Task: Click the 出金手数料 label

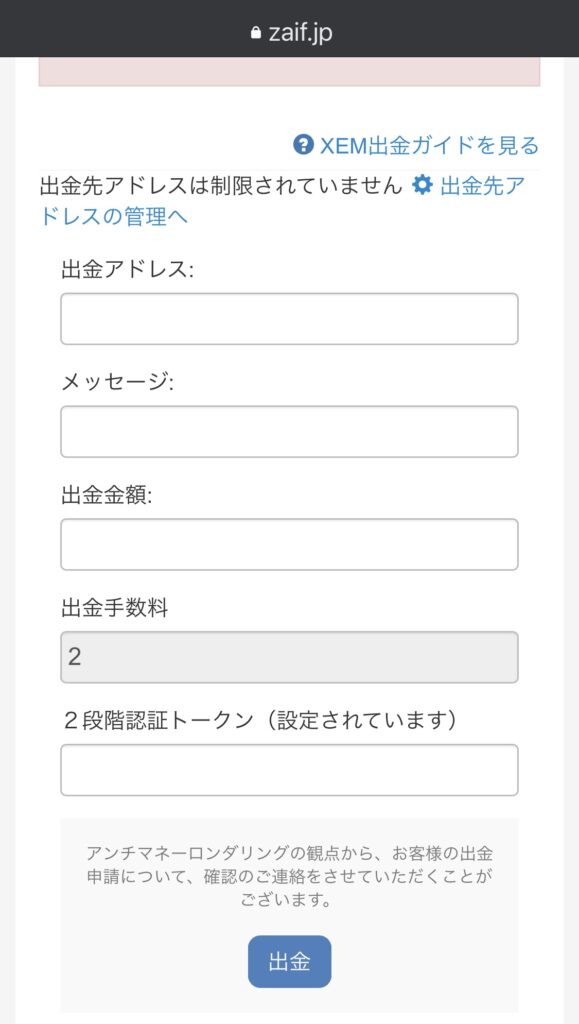Action: click(x=115, y=608)
